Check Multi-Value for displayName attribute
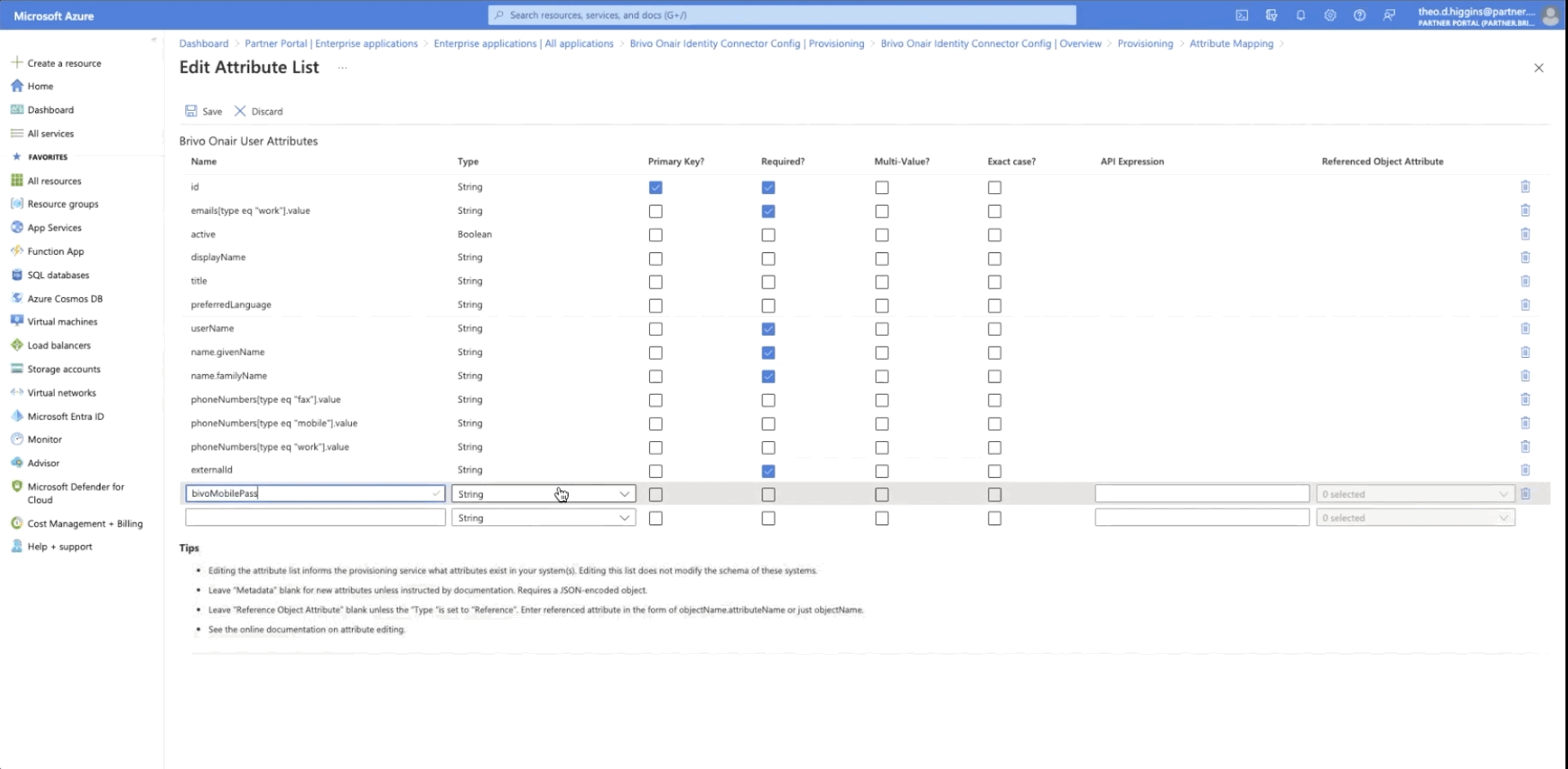Screen dimensions: 1568x769 coord(882,258)
